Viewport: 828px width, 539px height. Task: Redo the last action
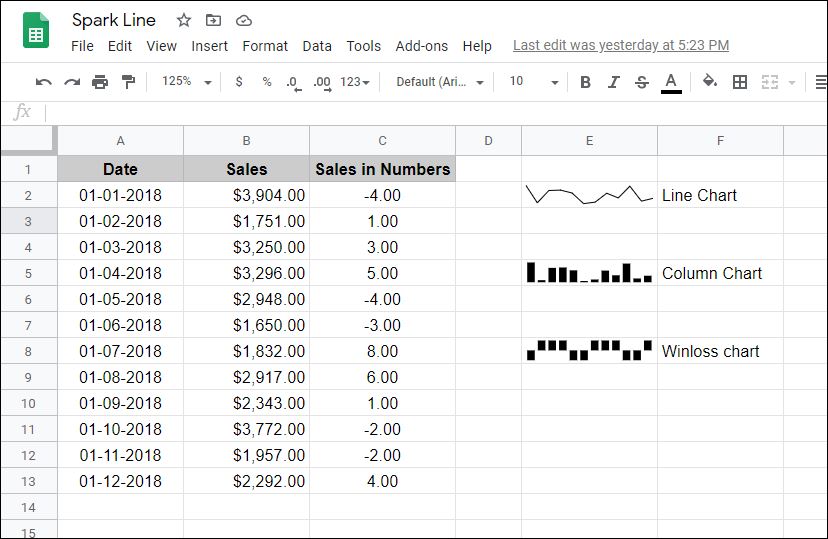pyautogui.click(x=72, y=82)
